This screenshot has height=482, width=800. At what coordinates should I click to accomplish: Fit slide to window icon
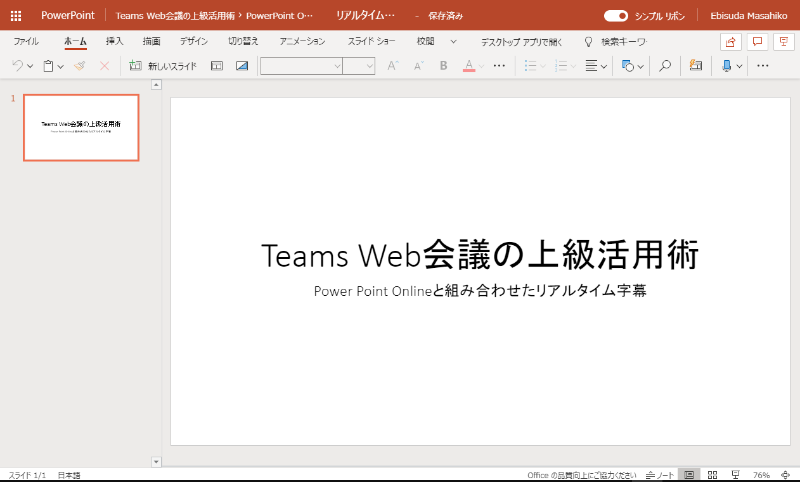784,474
